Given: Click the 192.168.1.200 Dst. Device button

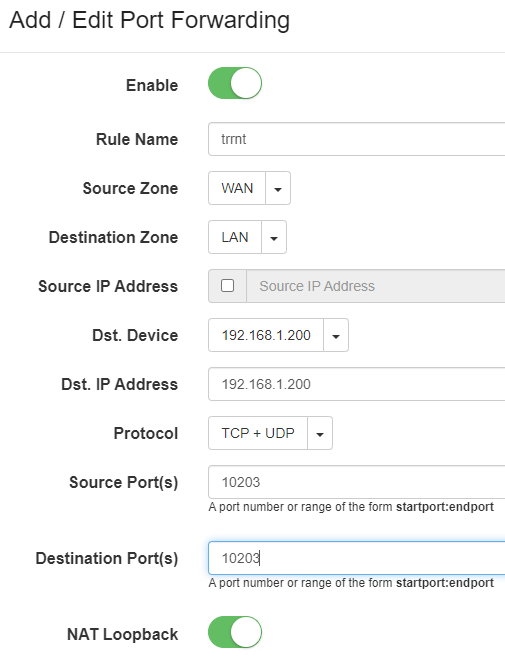Looking at the screenshot, I should (x=266, y=335).
